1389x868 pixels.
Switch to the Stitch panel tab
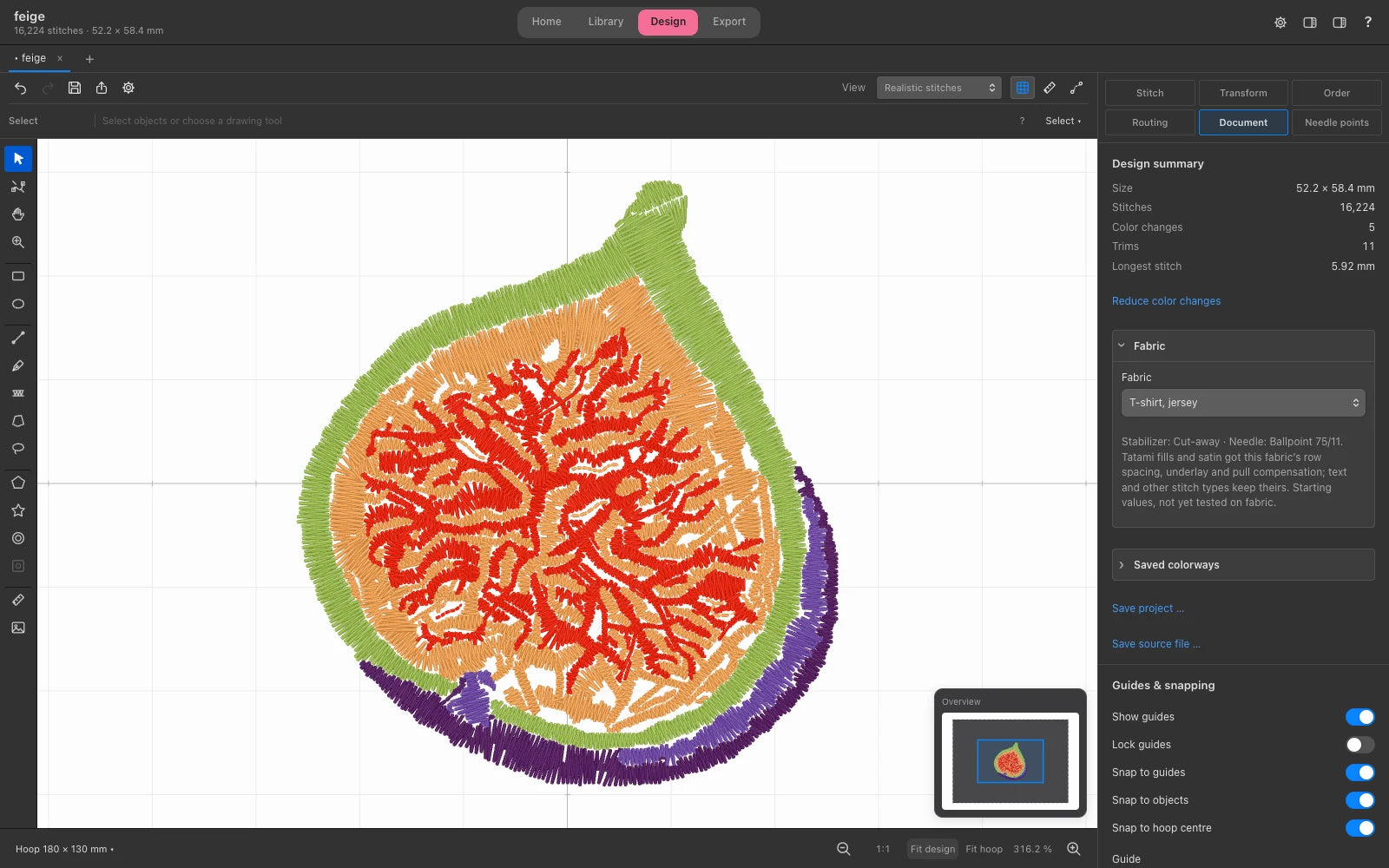click(1149, 93)
